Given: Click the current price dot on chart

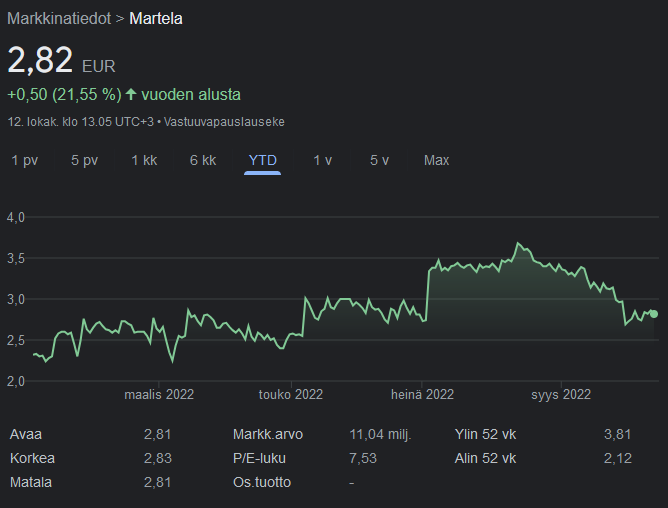Looking at the screenshot, I should point(654,314).
